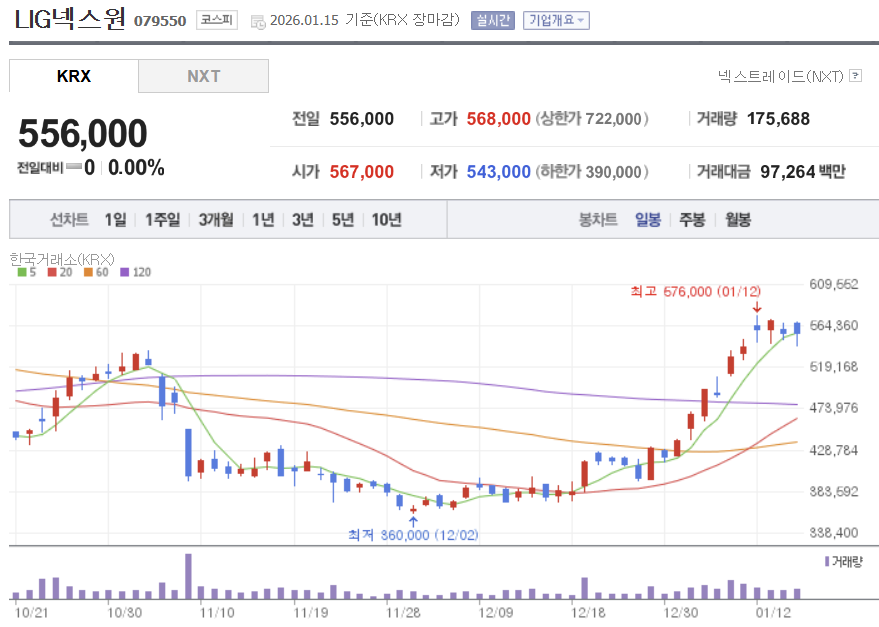Click the 11/10 date axis label

(217, 612)
